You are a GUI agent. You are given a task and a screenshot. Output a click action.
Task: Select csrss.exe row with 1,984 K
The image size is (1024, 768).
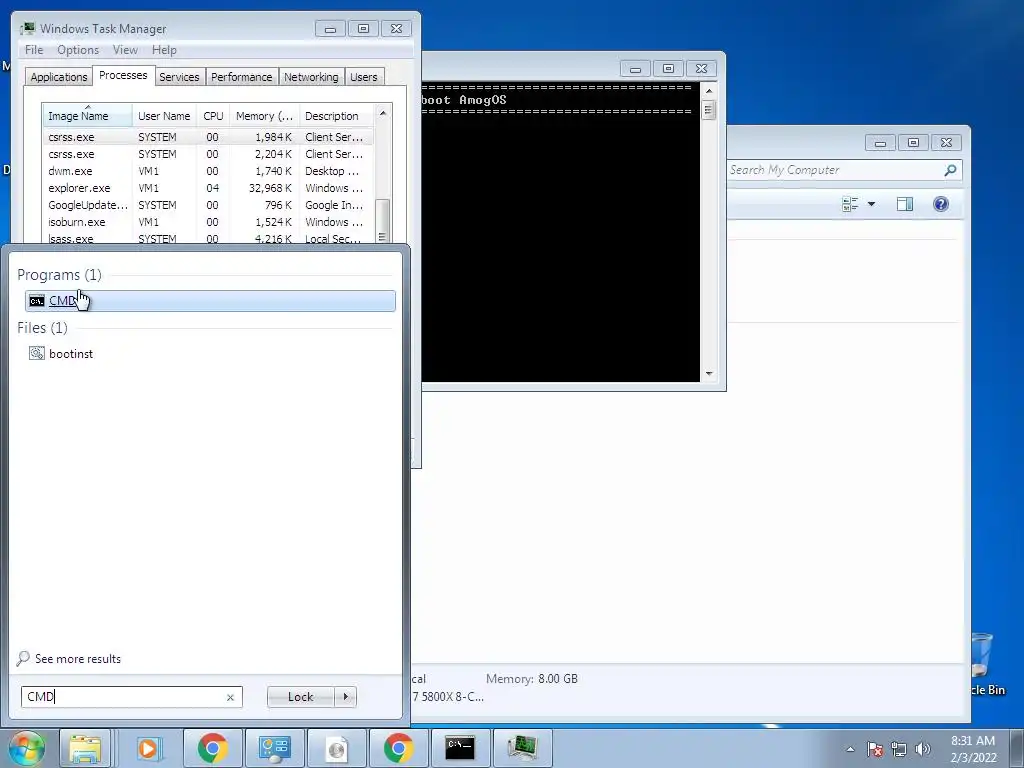coord(208,137)
